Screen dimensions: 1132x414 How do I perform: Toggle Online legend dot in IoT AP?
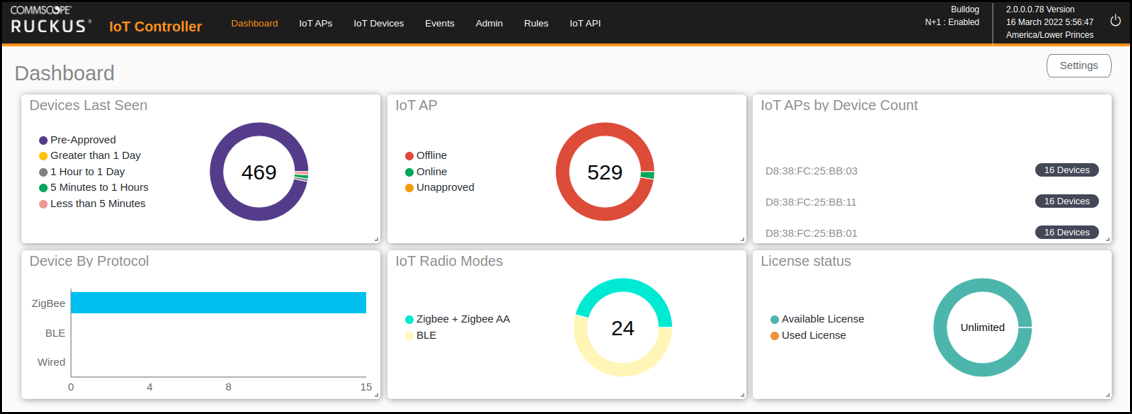[x=409, y=172]
